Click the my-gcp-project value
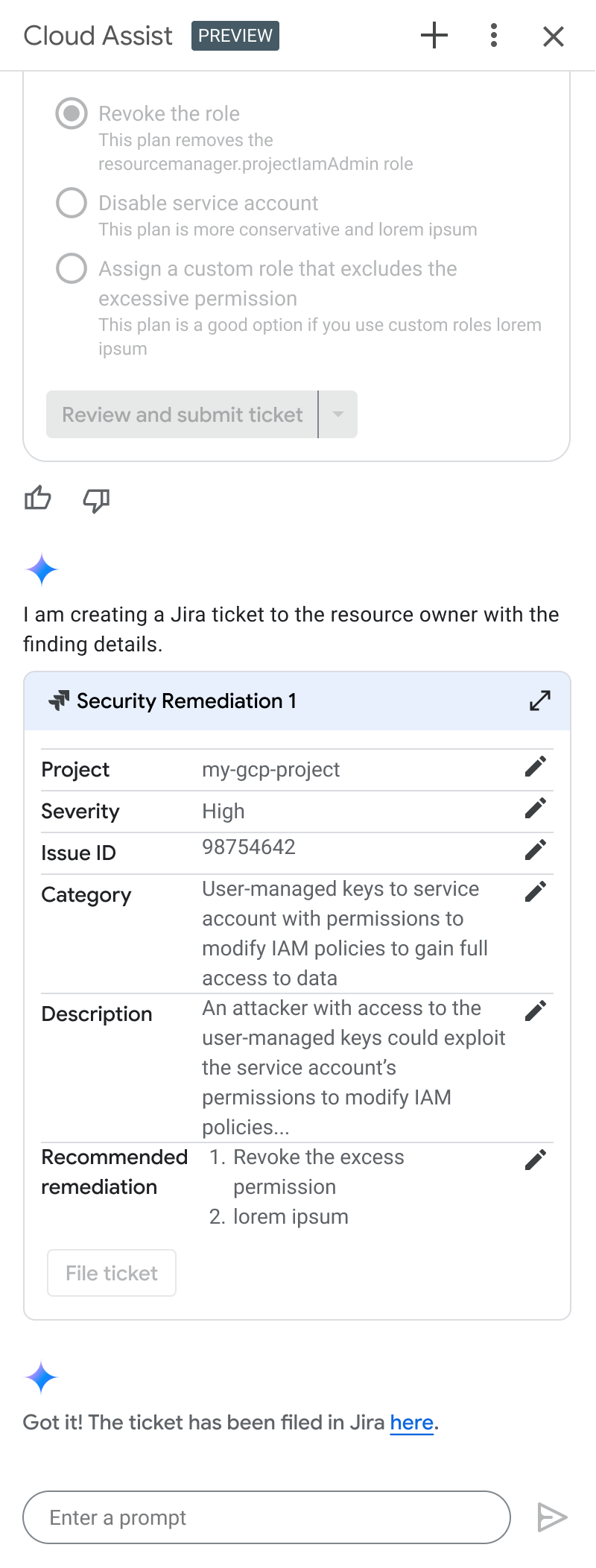596x1568 pixels. 270,770
